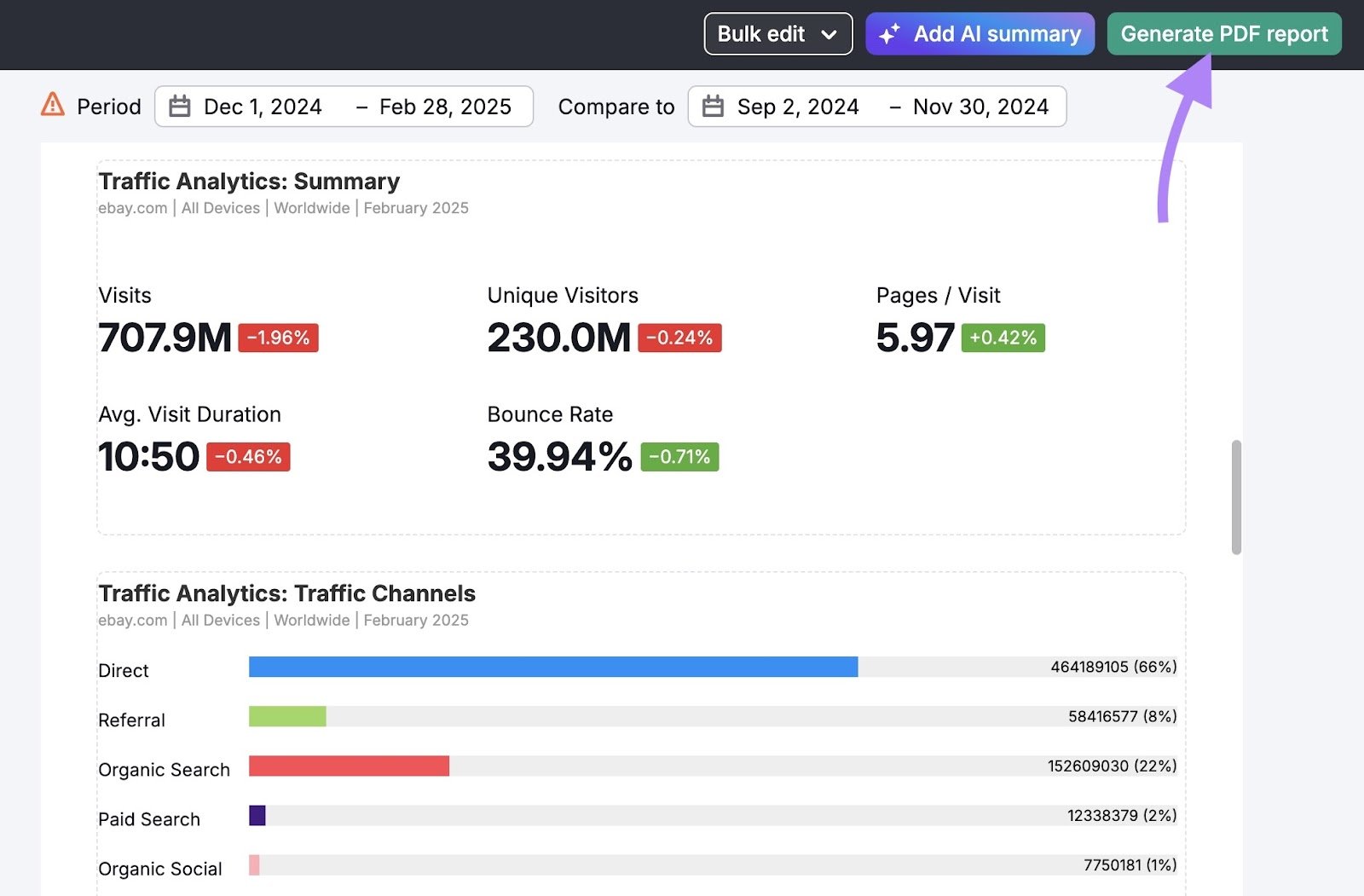Click the Visits -1.96% change badge
Viewport: 1364px width, 896px height.
coord(278,338)
